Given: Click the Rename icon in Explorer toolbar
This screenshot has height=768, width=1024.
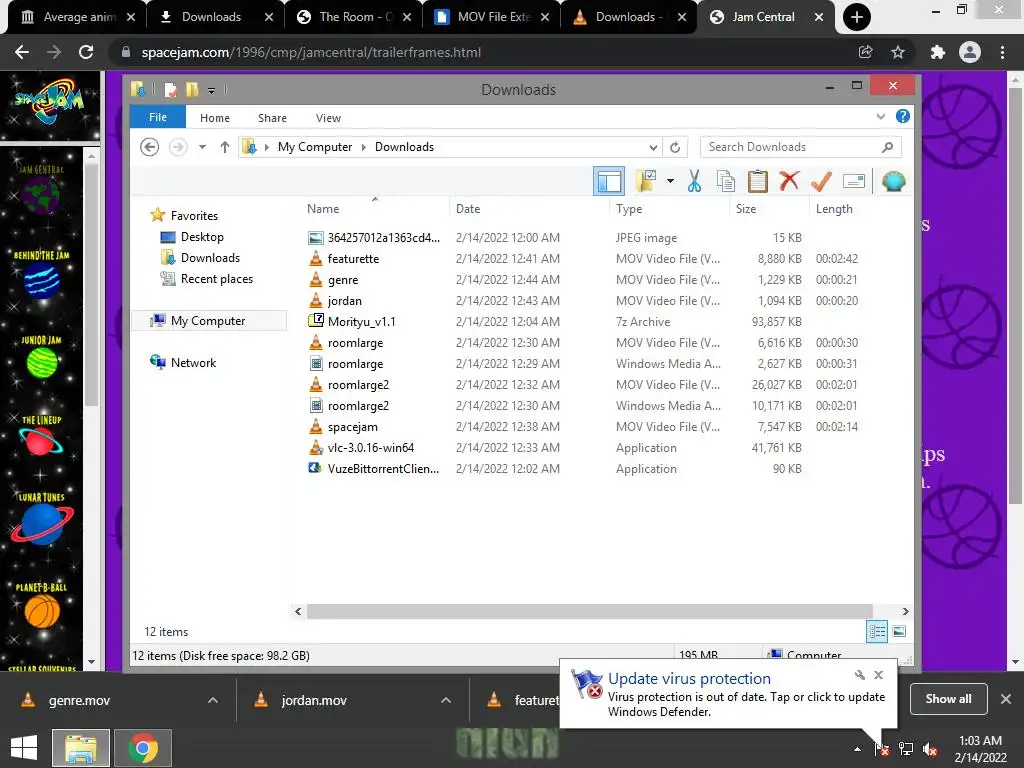Looking at the screenshot, I should (854, 181).
